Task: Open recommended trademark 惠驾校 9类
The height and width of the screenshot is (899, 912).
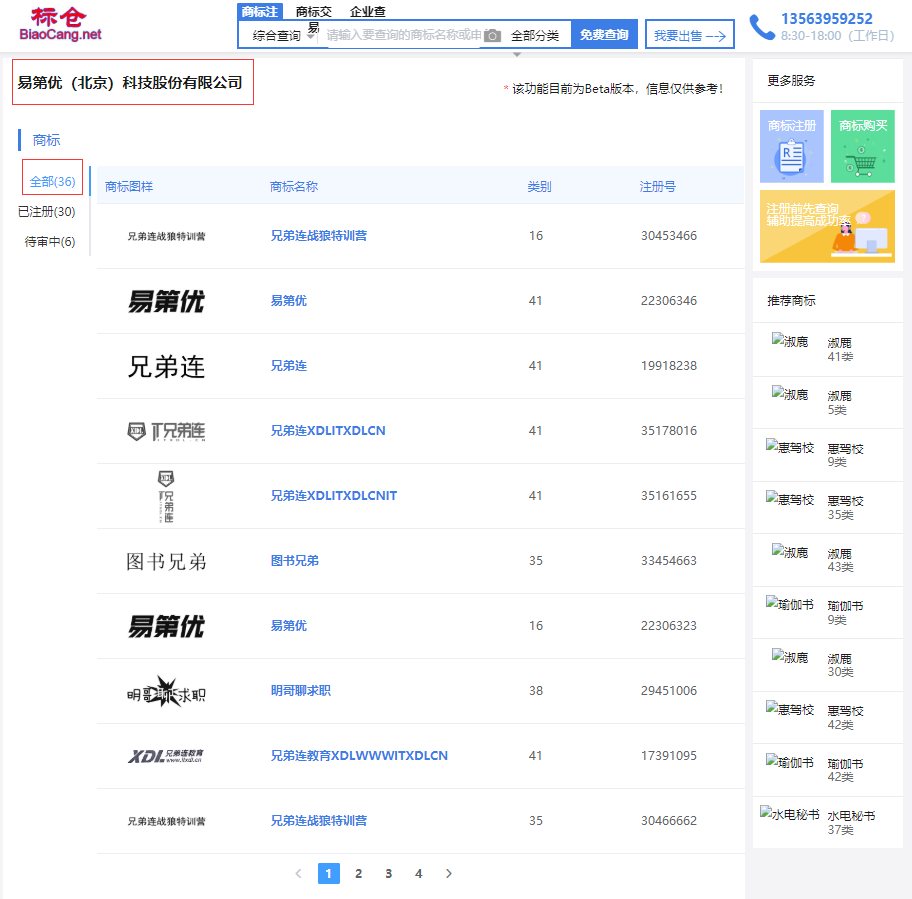Action: pos(828,455)
